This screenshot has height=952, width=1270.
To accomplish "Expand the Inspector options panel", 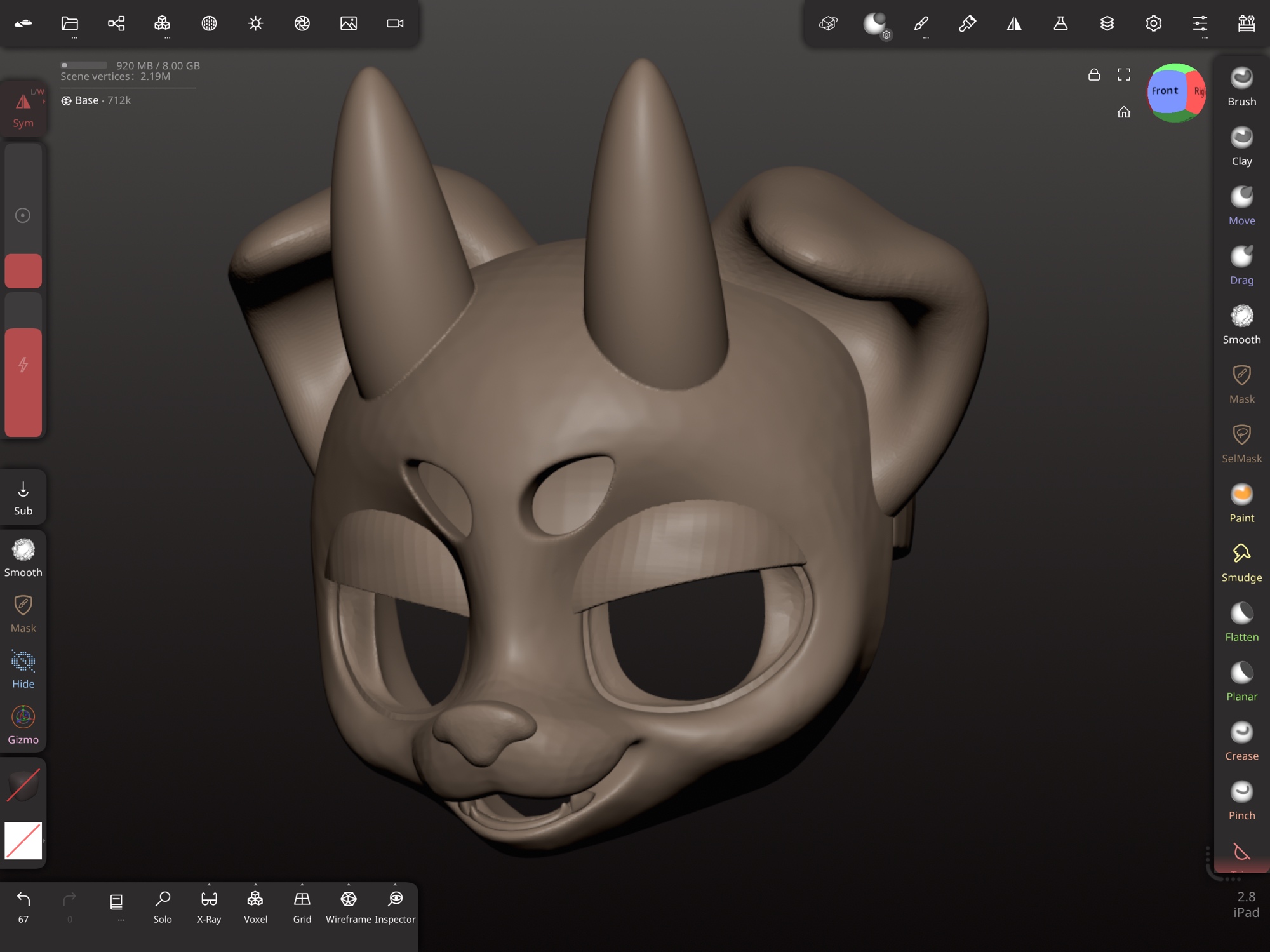I will coord(395,885).
